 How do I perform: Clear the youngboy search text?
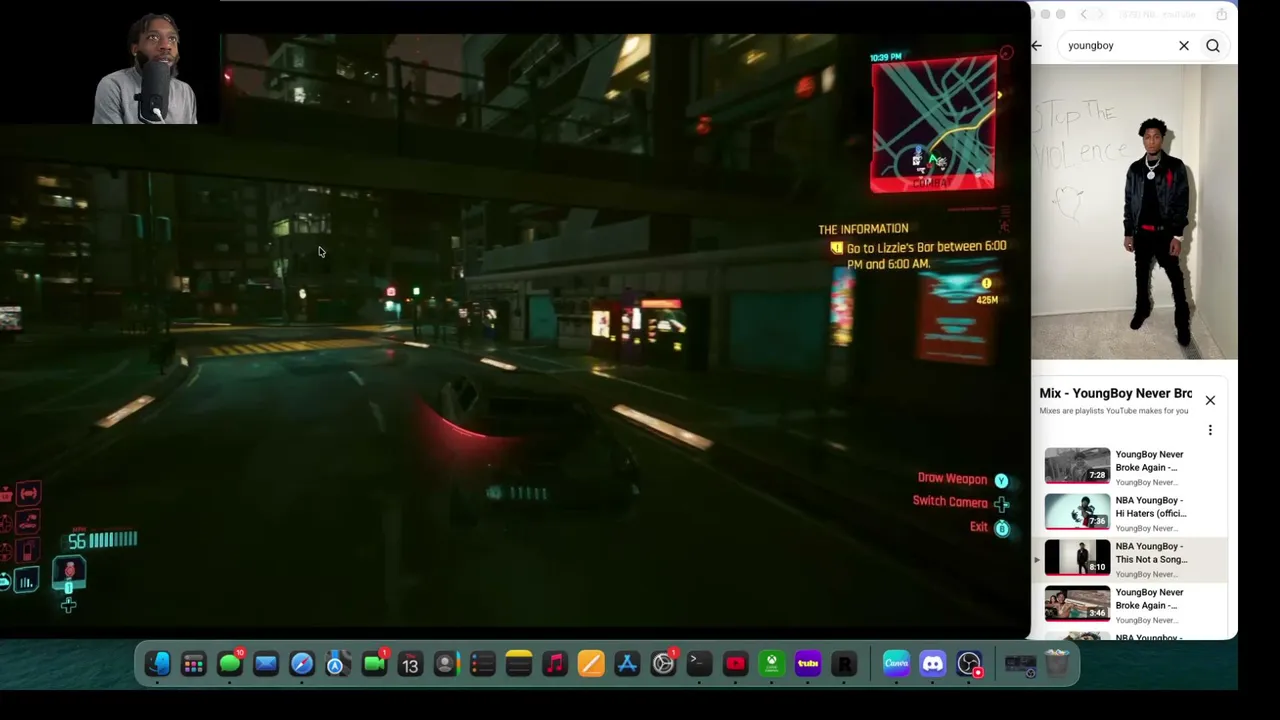[1184, 45]
